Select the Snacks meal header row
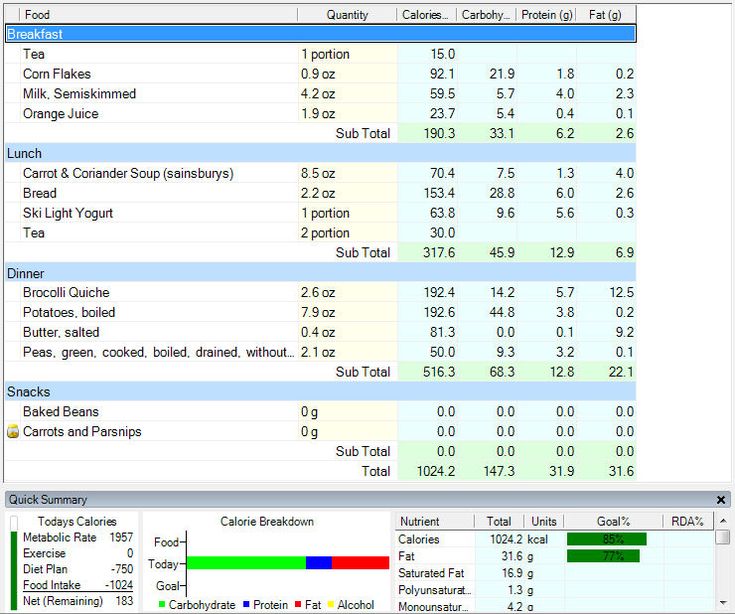Screen dimensions: 735x614 pyautogui.click(x=321, y=391)
